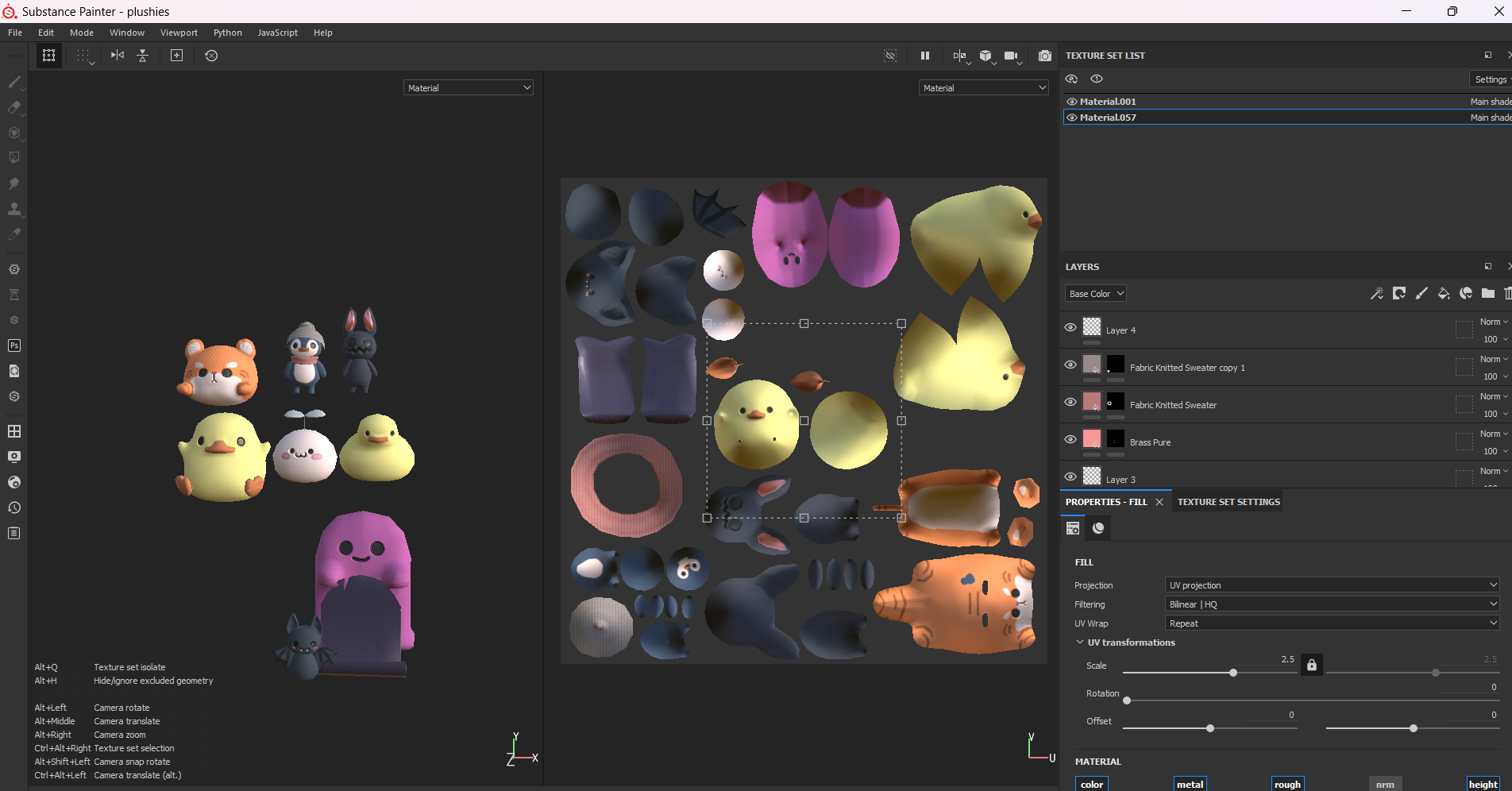1512x791 pixels.
Task: Open the Photoshop export panel icon
Action: click(x=13, y=345)
